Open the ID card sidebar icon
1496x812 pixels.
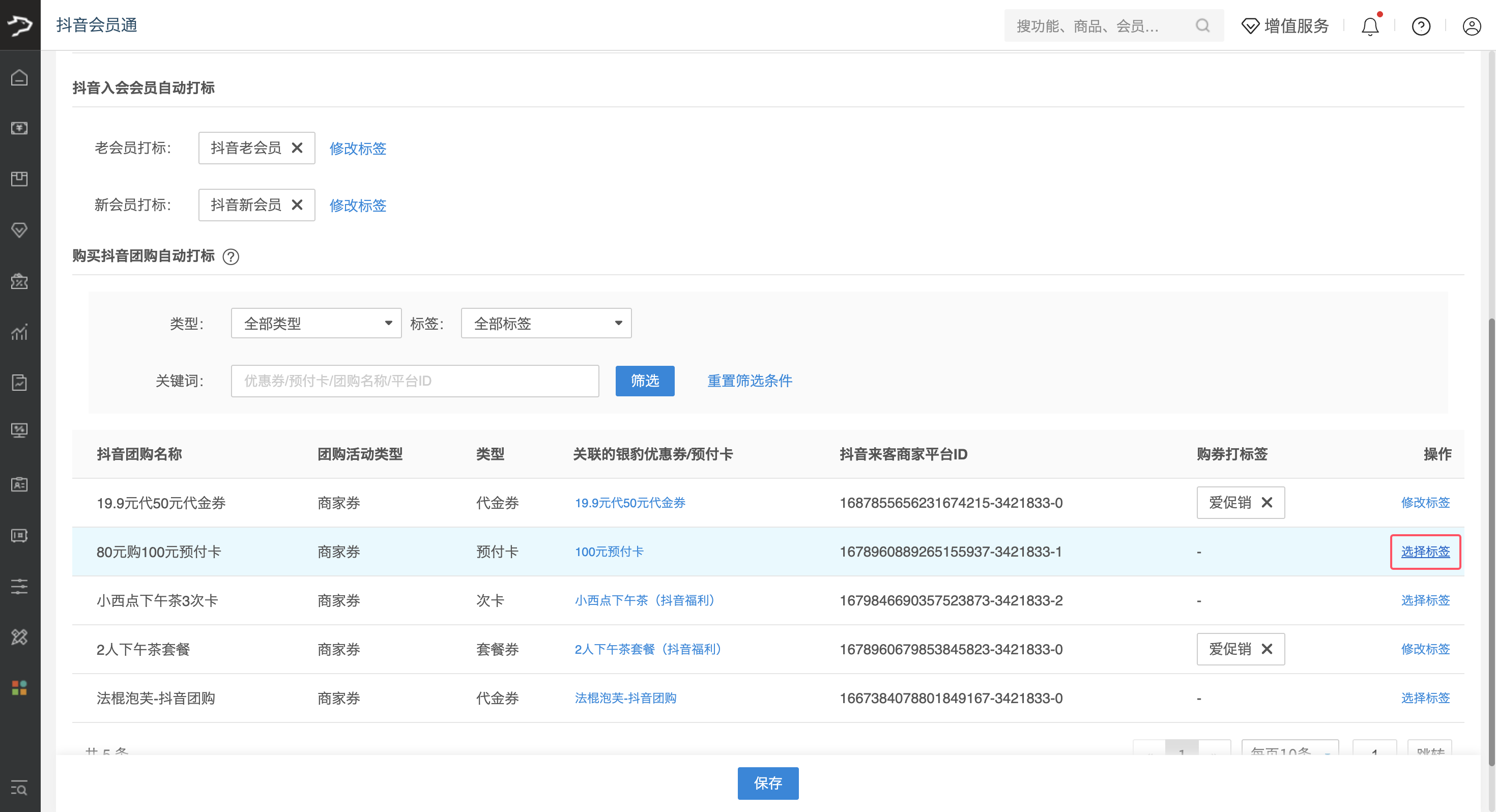pyautogui.click(x=19, y=484)
